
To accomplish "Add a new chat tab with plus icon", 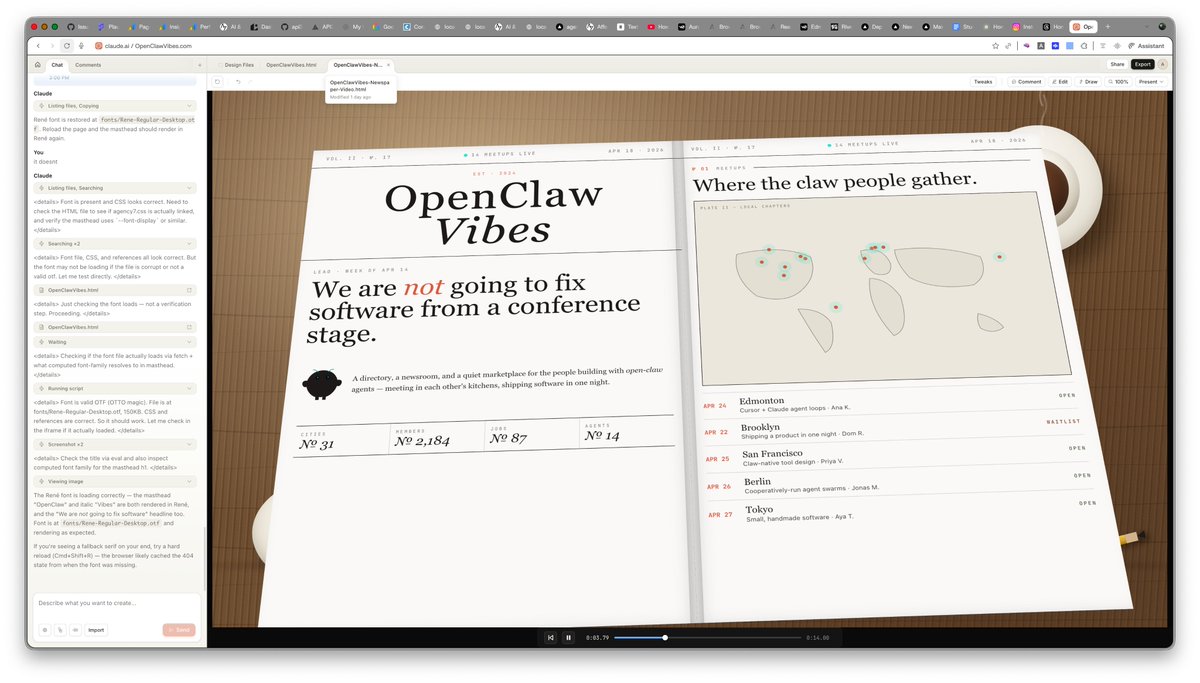I will pos(199,64).
